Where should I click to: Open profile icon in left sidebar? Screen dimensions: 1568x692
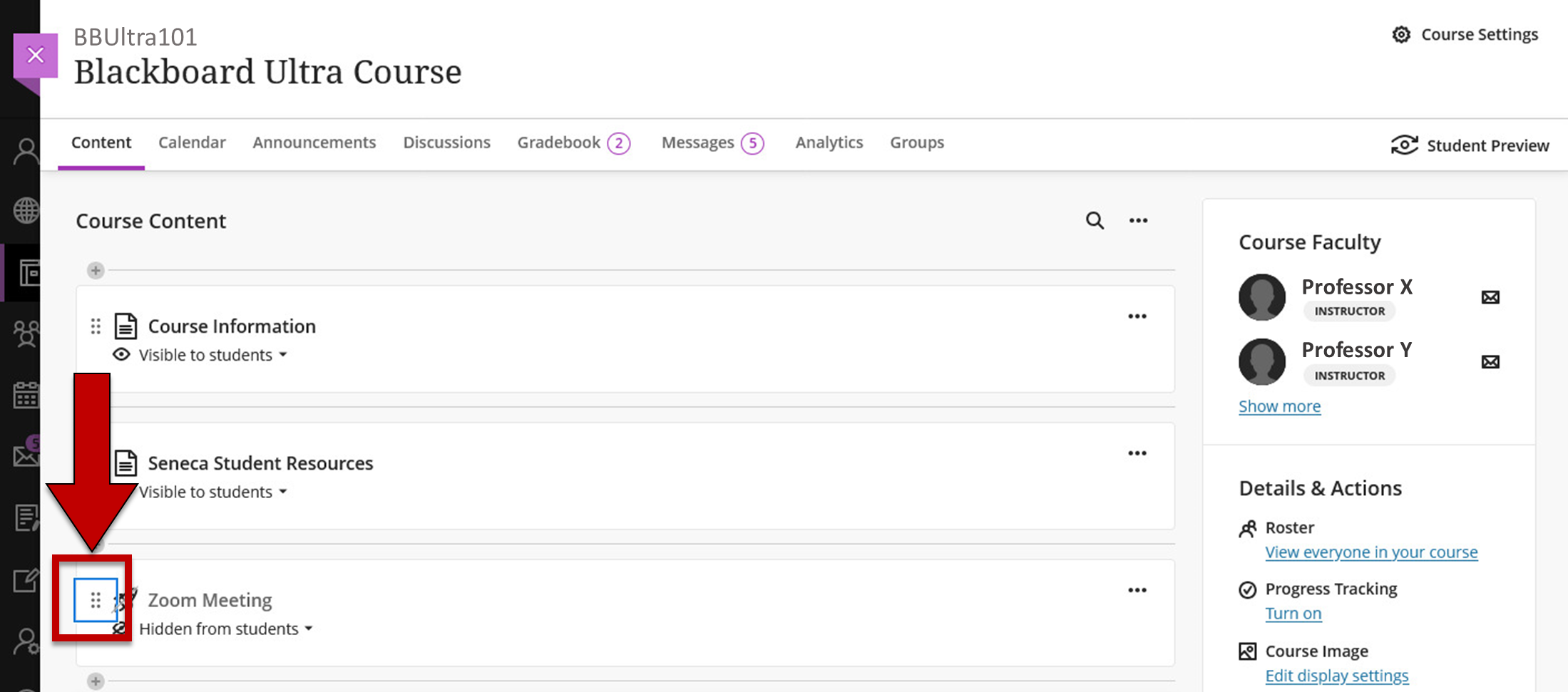pyautogui.click(x=26, y=151)
